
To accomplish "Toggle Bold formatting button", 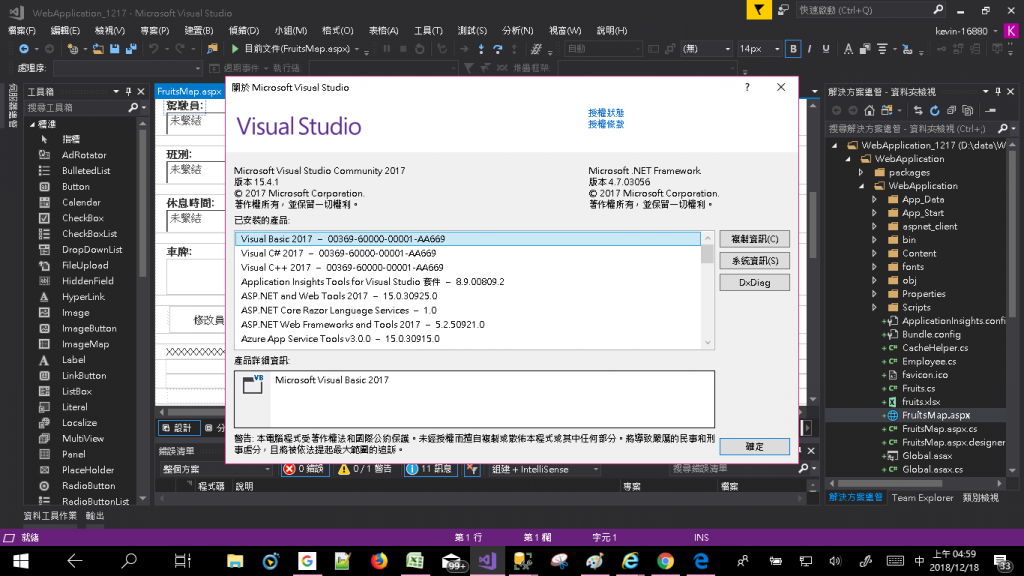I will [793, 49].
